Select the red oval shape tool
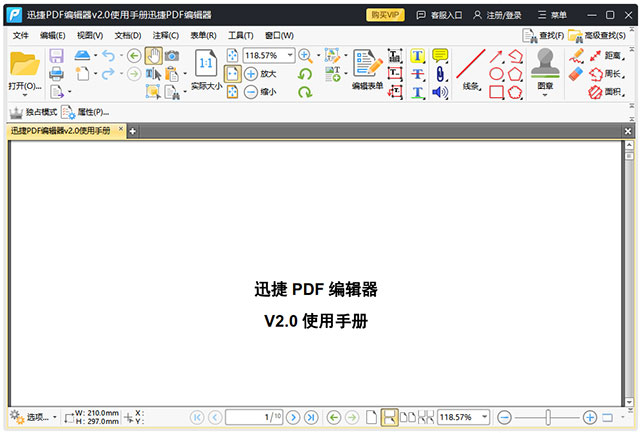 [x=496, y=74]
